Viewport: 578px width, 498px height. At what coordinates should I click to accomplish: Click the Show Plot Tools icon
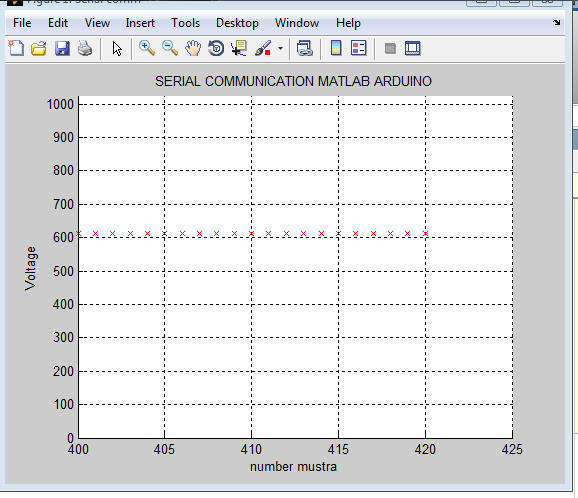[412, 48]
